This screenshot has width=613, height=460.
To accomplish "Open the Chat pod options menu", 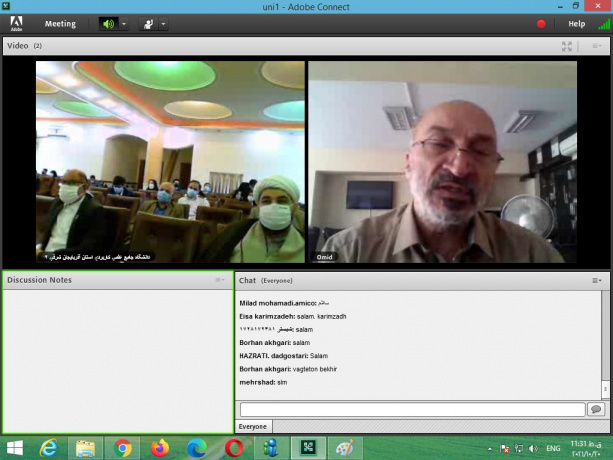I will 596,281.
